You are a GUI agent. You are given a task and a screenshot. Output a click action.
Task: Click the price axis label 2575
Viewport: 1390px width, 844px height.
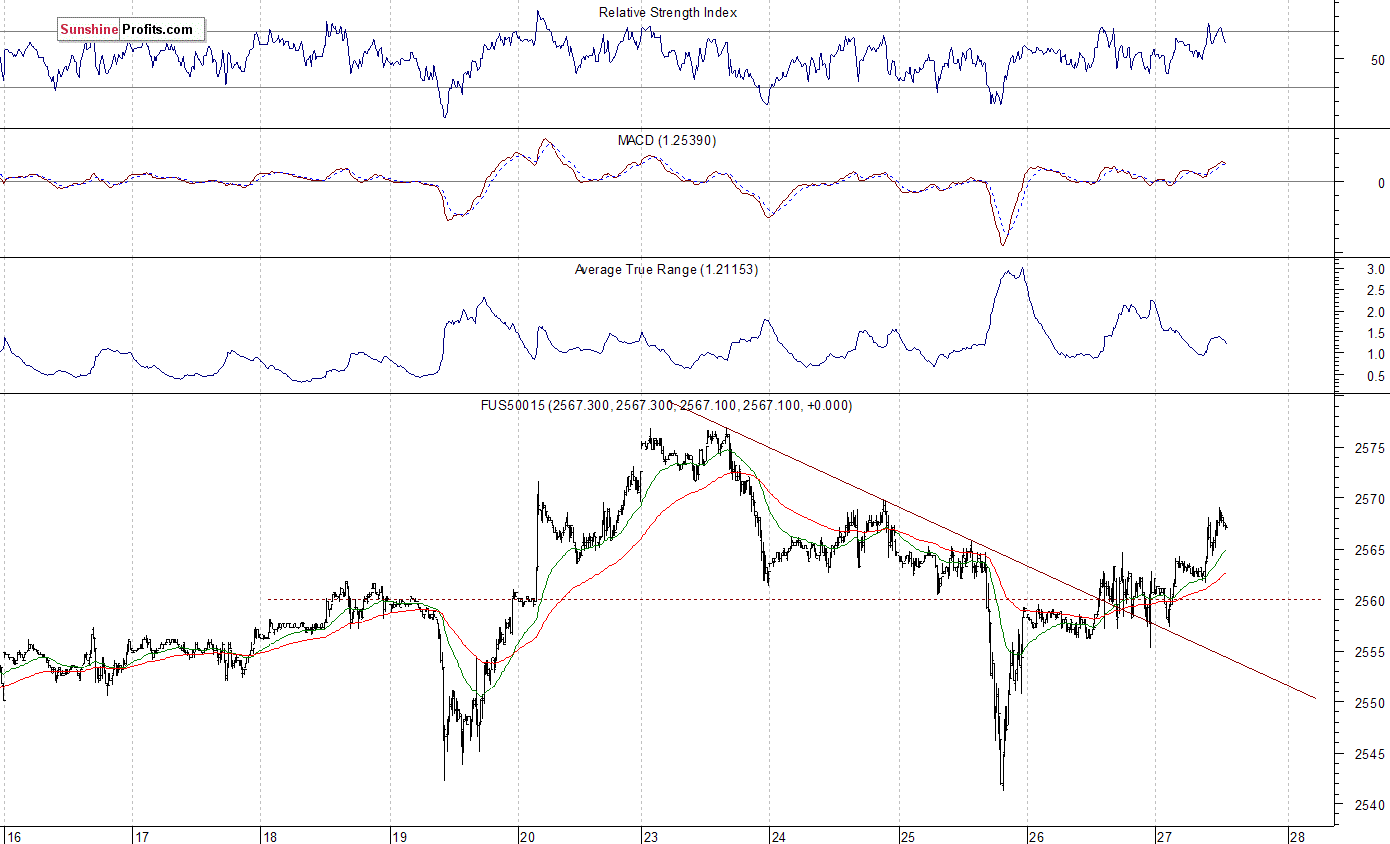click(1371, 448)
